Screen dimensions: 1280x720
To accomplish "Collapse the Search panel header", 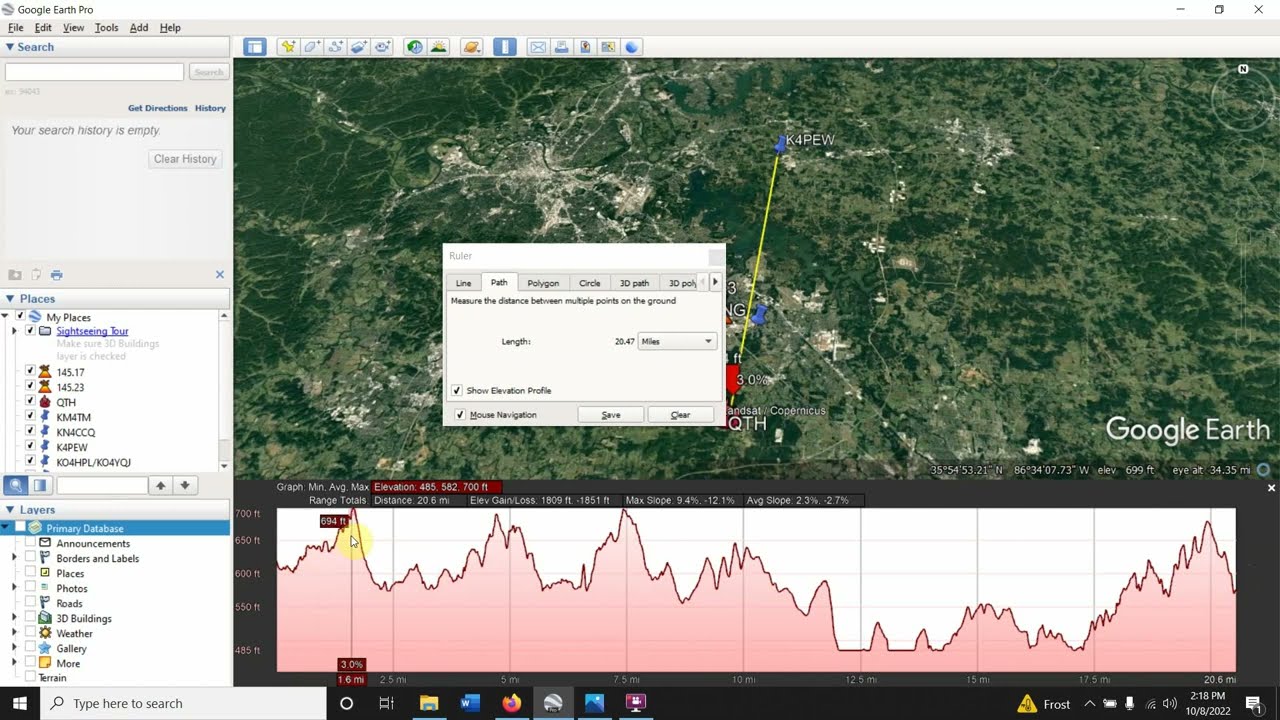I will click(11, 47).
